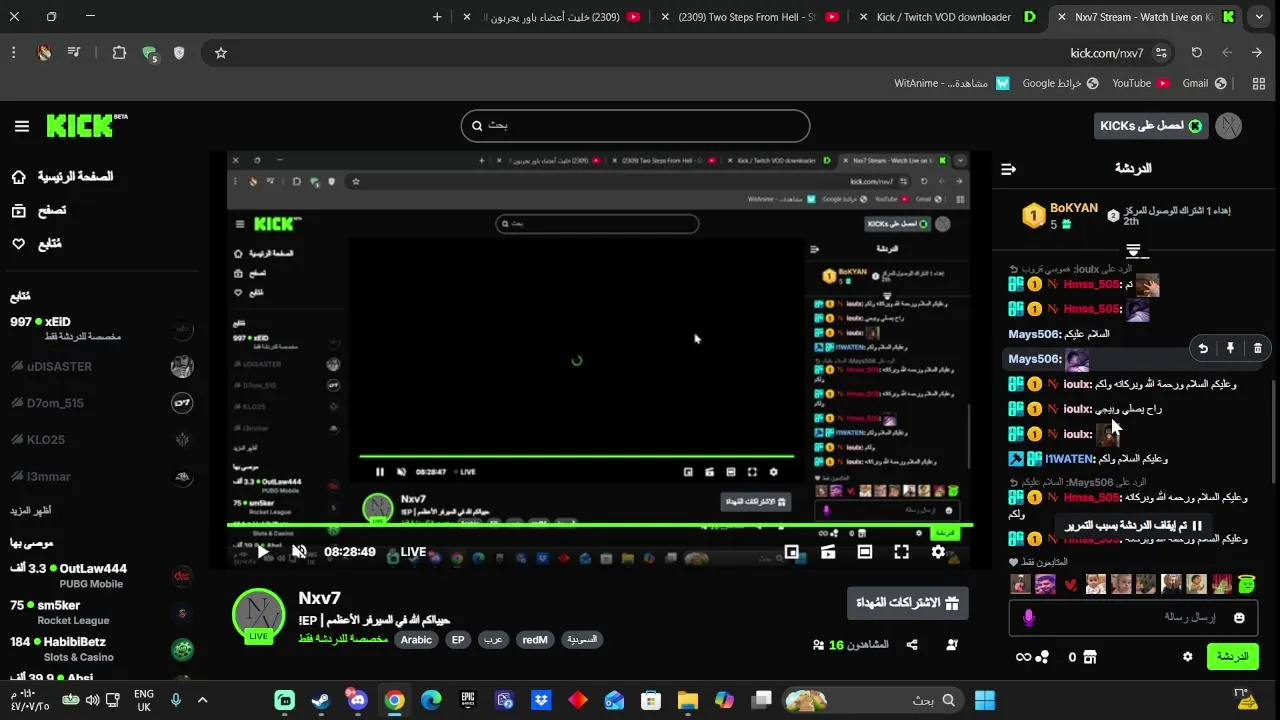Play the stream video
Screen dimensions: 1280x720
click(263, 551)
